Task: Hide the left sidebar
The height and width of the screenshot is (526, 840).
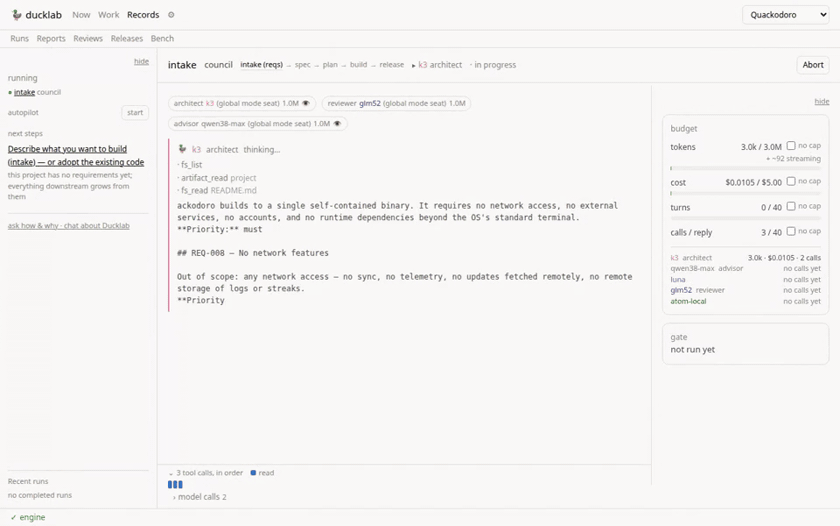Action: point(141,62)
